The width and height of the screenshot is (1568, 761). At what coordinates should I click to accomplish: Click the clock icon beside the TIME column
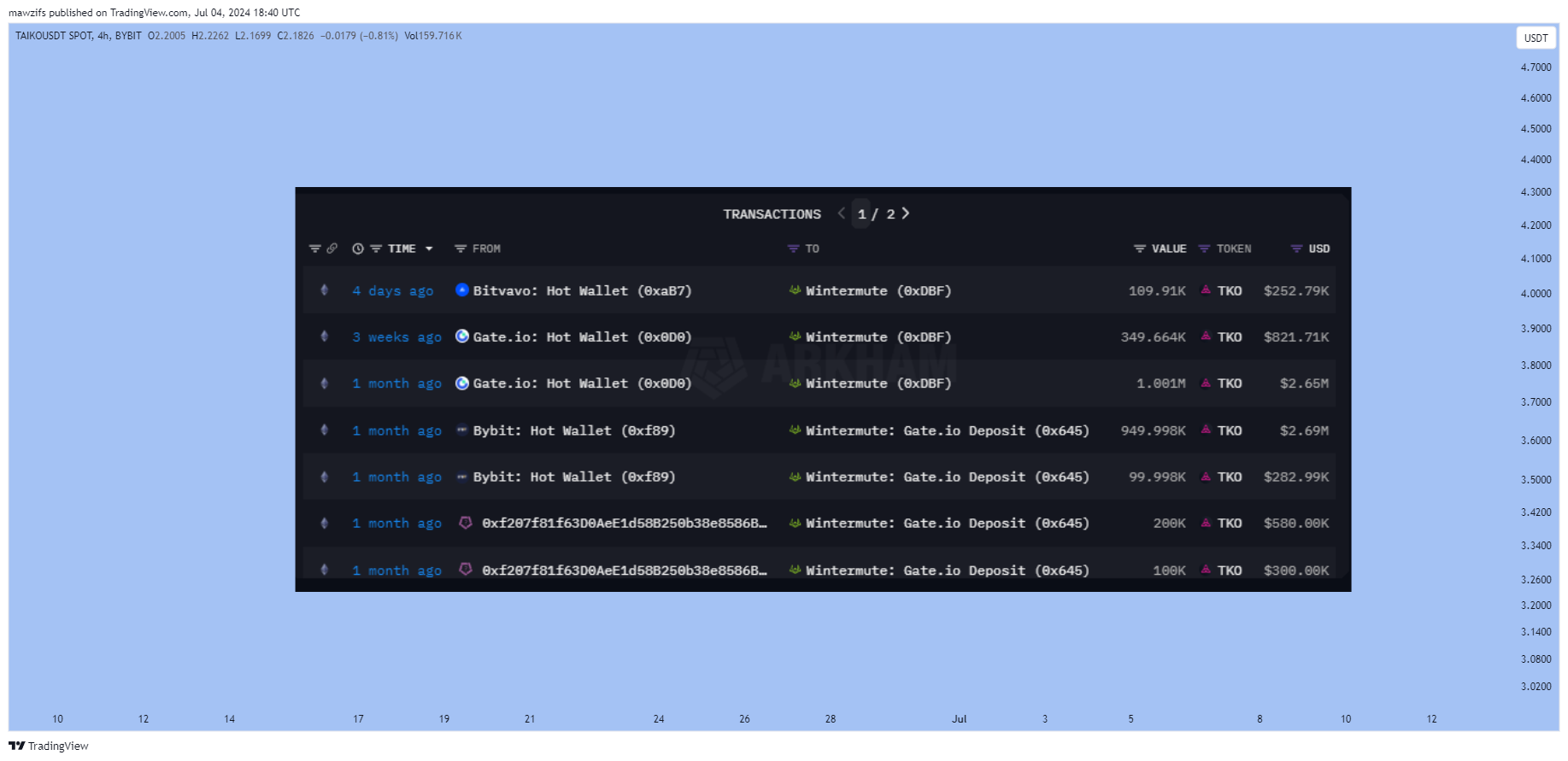[x=358, y=249]
